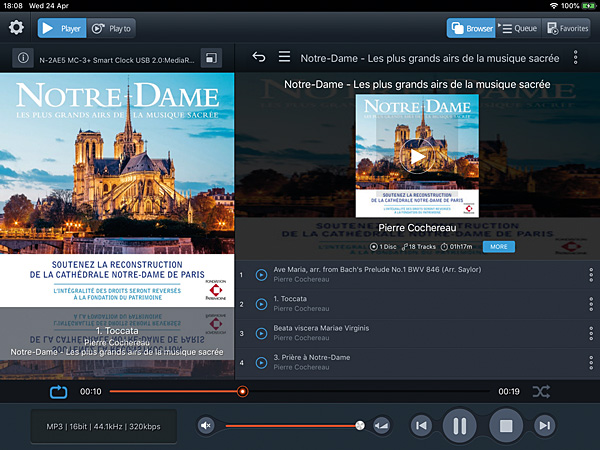Click the MP3 16bit 44.1kHz format info box
This screenshot has width=600, height=450.
(104, 426)
